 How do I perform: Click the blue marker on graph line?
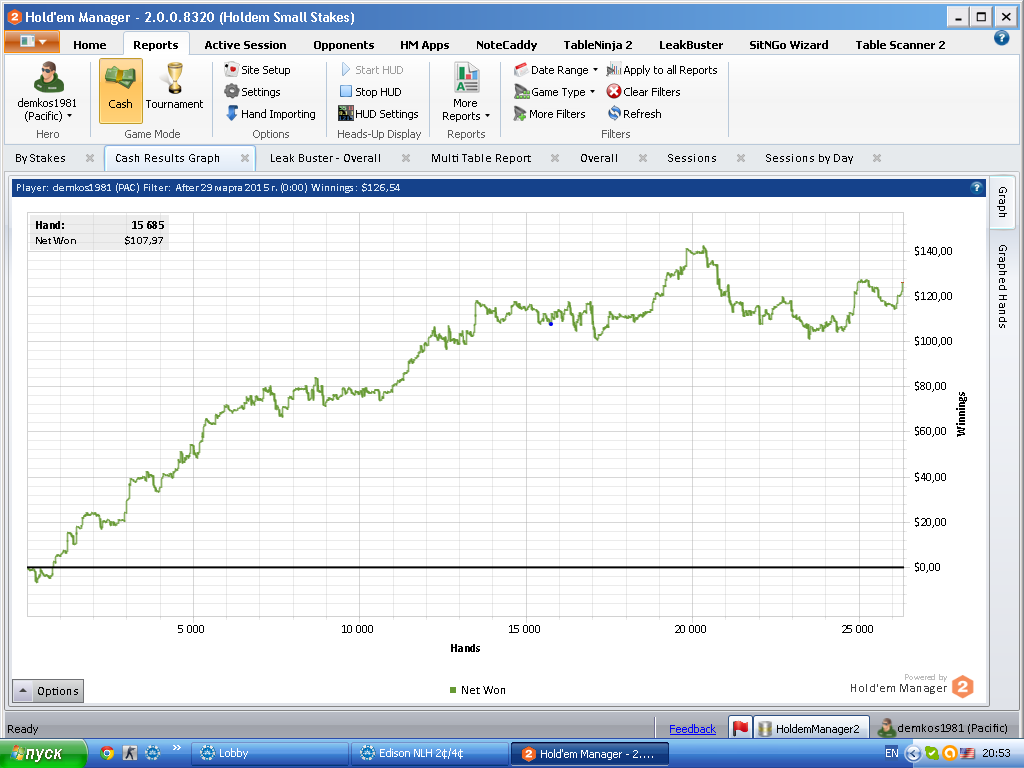551,323
